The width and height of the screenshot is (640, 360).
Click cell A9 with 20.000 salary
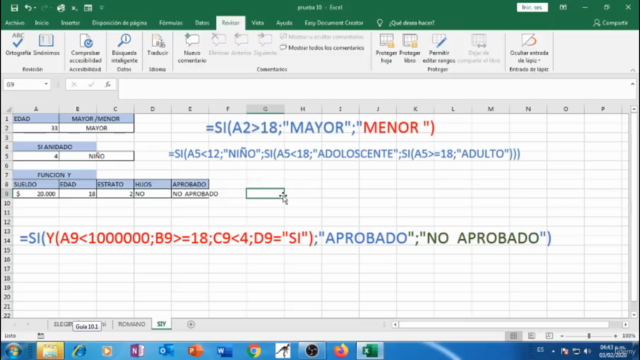(36, 194)
